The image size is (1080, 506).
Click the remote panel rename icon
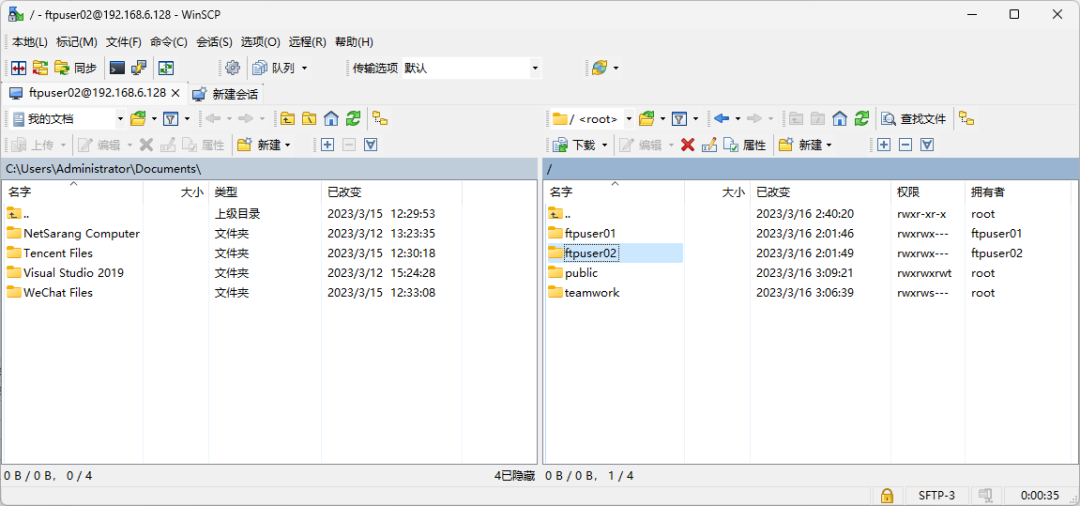tap(709, 145)
